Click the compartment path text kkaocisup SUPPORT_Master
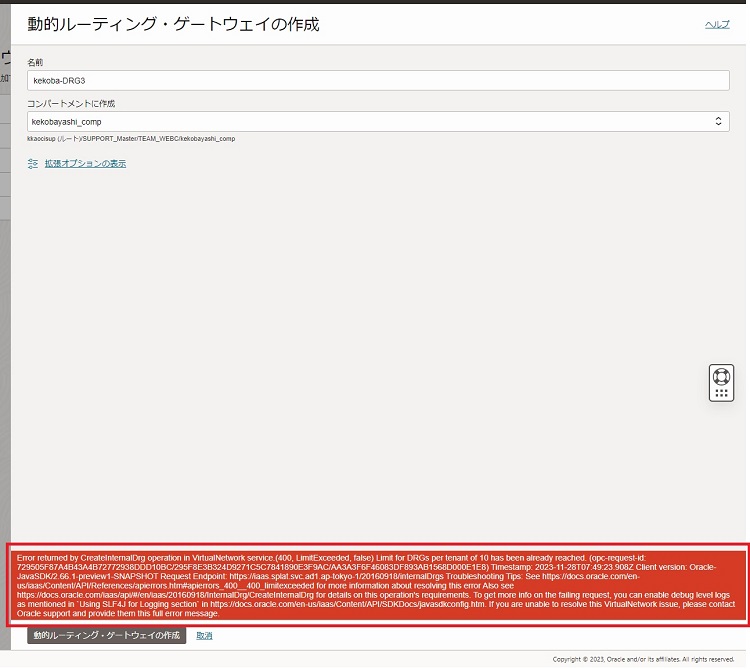The width and height of the screenshot is (750, 669). [x=131, y=139]
